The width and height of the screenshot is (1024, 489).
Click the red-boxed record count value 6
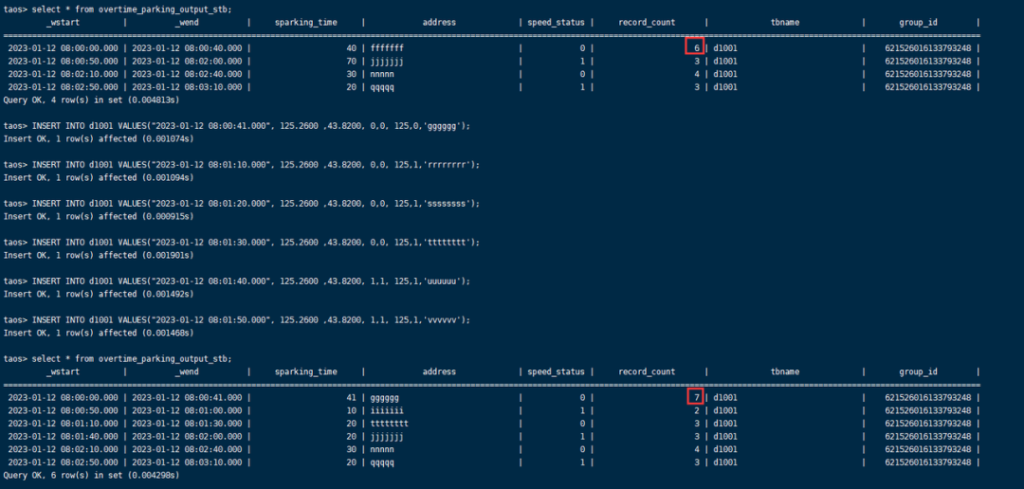pos(694,47)
